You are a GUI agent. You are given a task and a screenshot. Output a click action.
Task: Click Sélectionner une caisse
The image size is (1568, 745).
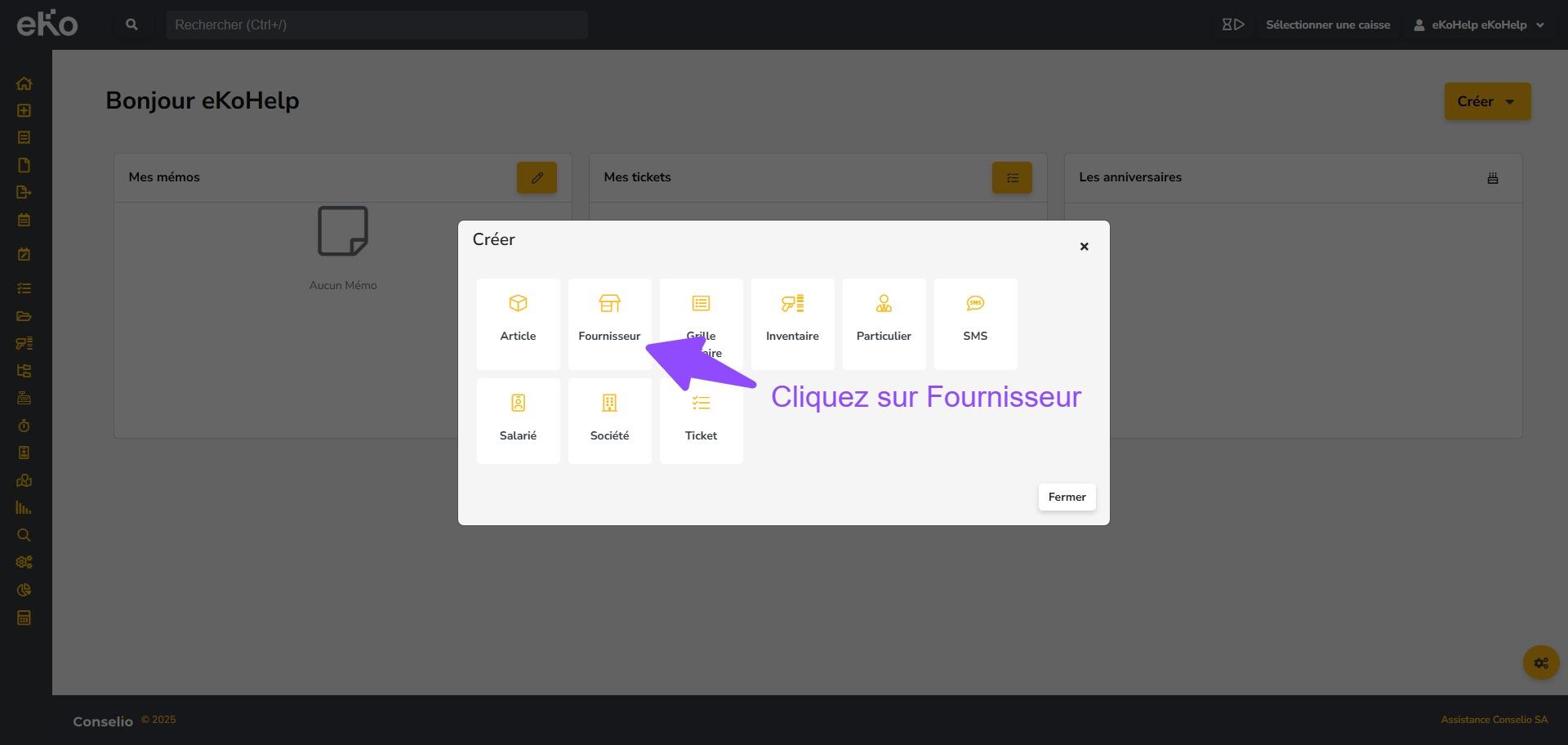[1327, 25]
